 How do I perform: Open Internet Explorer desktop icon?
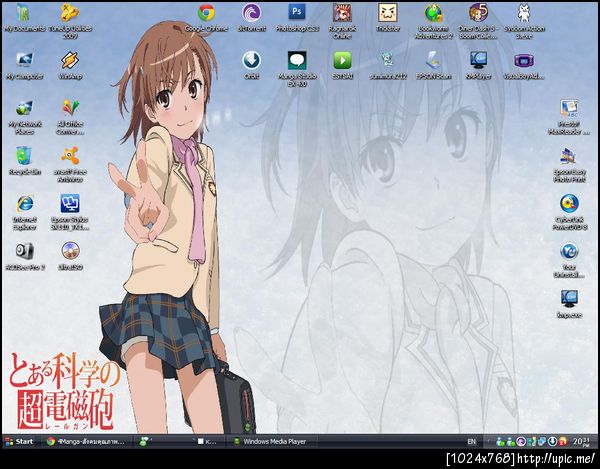coord(24,213)
